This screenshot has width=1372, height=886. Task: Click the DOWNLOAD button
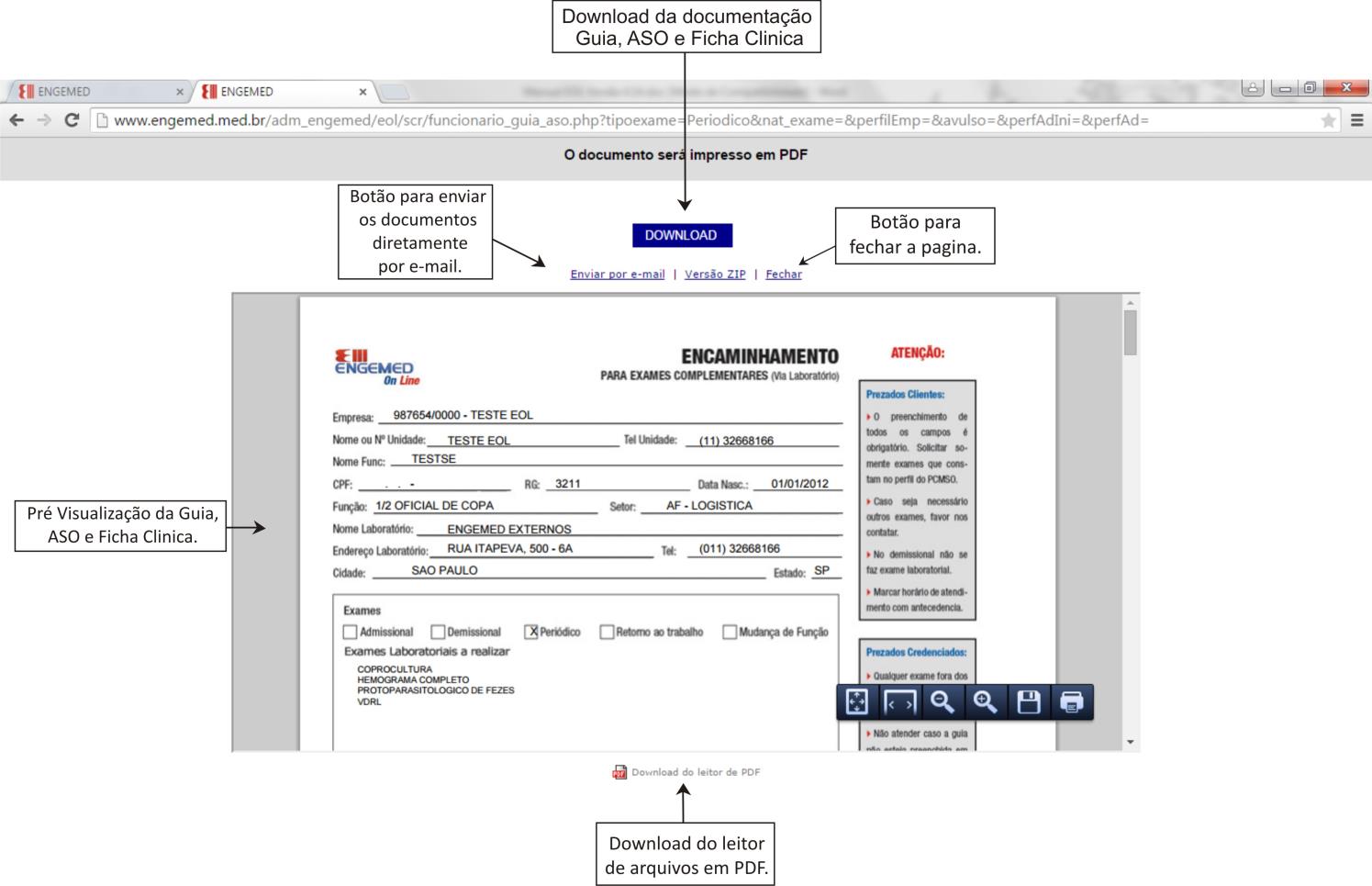point(682,235)
